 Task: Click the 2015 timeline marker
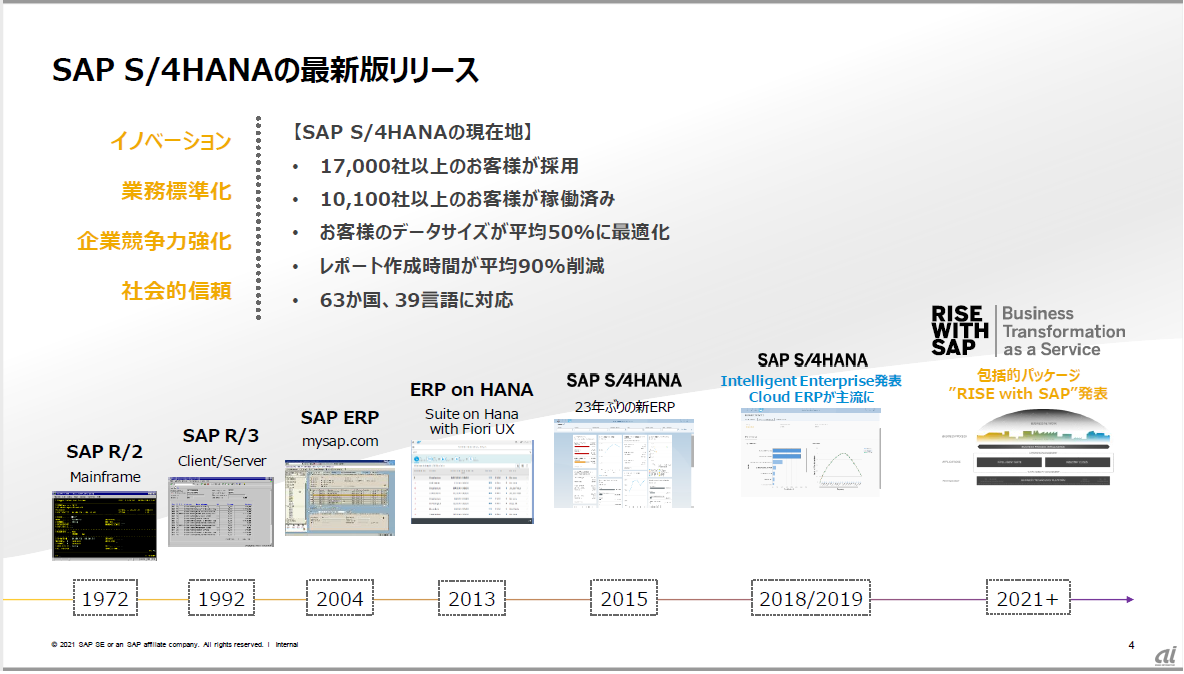[624, 599]
